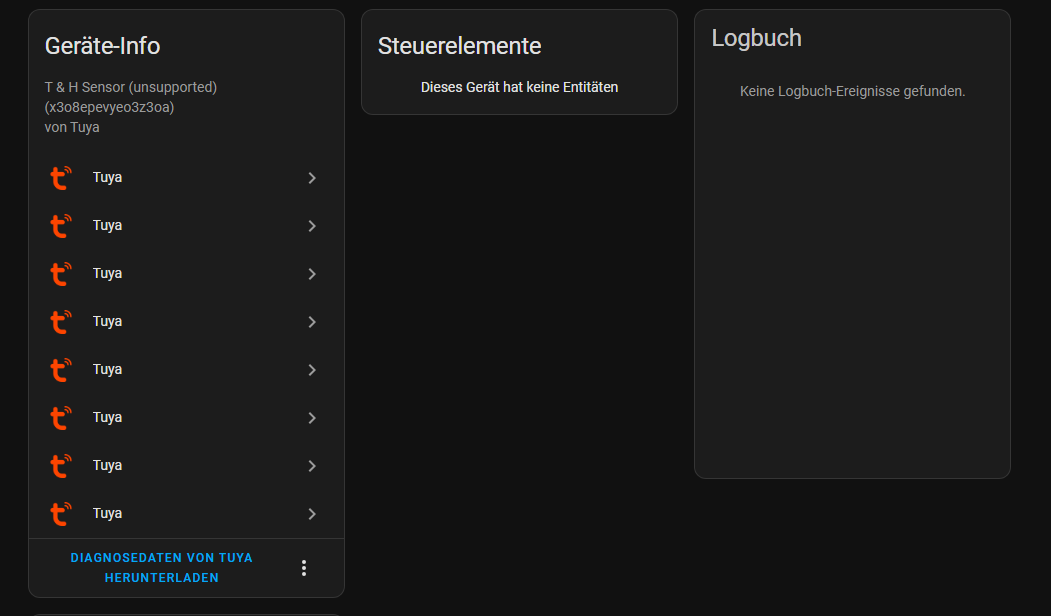
Task: Click the fifth Tuya logo icon
Action: click(61, 370)
